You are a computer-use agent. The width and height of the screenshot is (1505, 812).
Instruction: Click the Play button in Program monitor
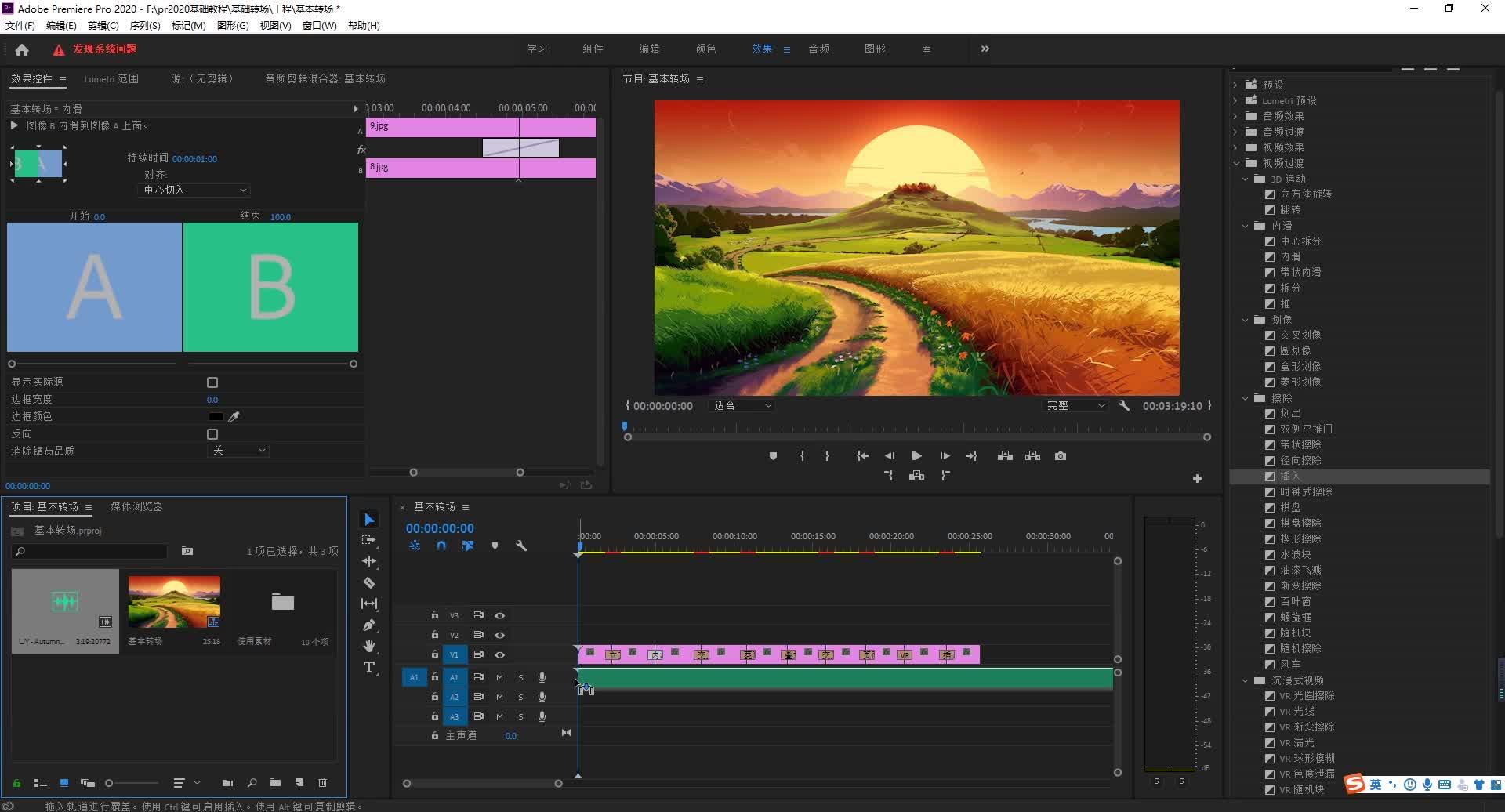916,456
